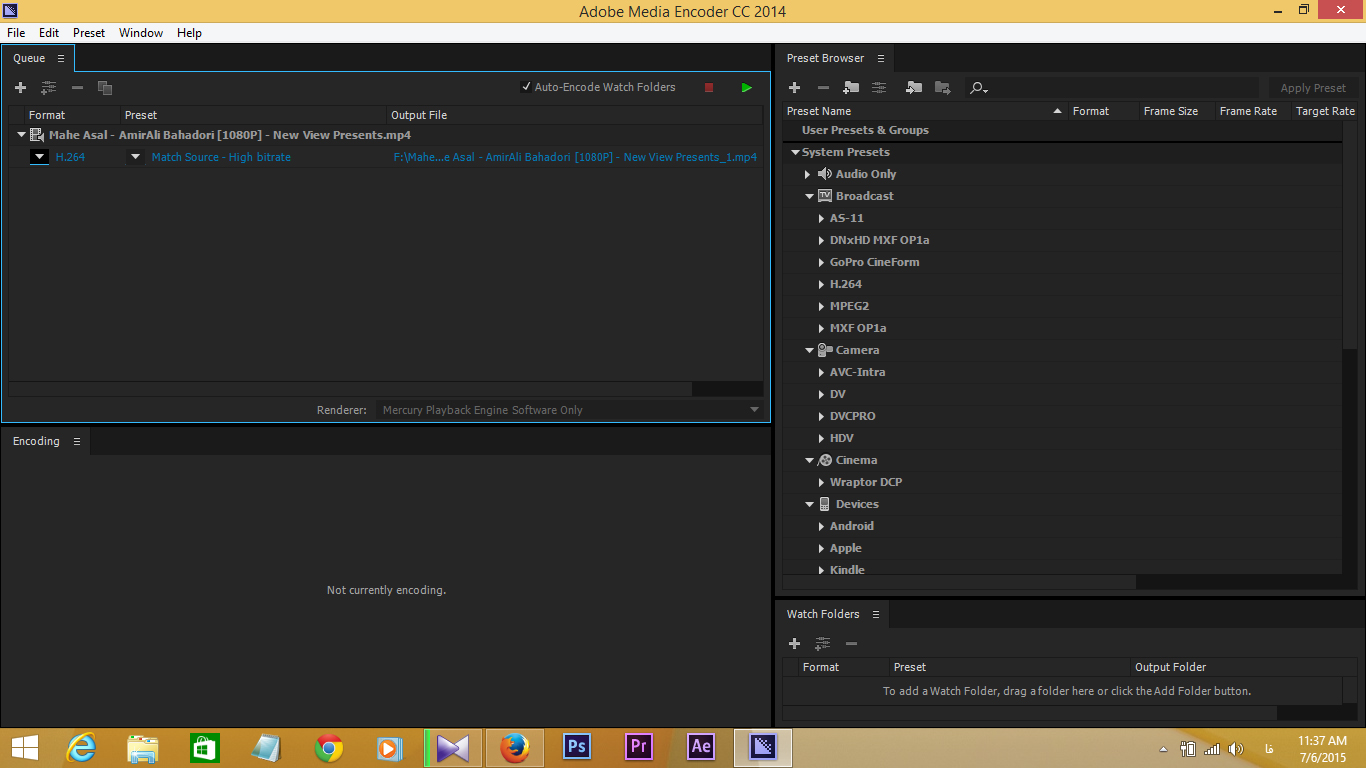Open Firefox from taskbar
This screenshot has height=768, width=1366.
point(515,747)
